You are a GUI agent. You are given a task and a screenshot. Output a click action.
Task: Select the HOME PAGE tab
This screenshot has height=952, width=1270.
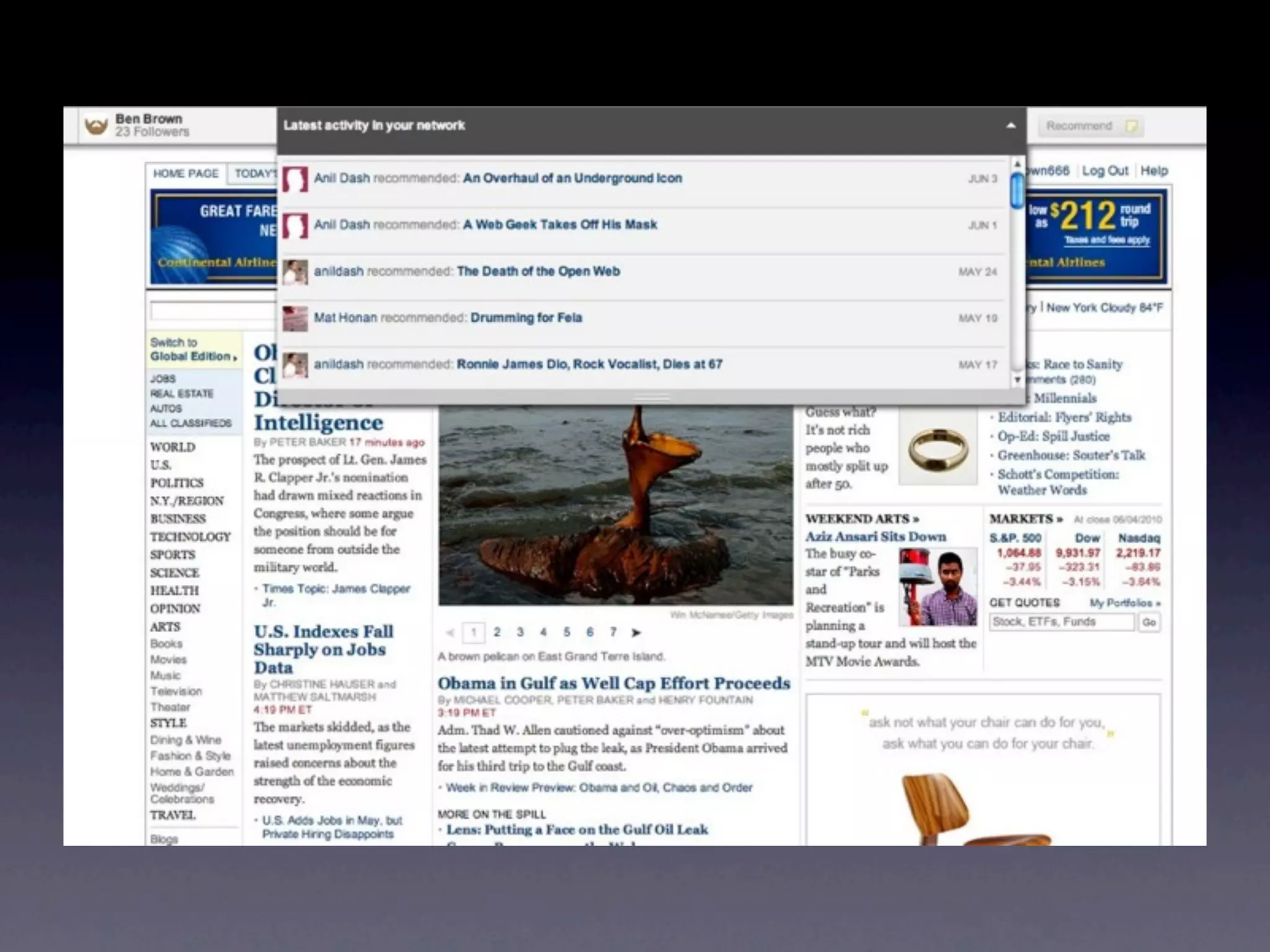(185, 174)
